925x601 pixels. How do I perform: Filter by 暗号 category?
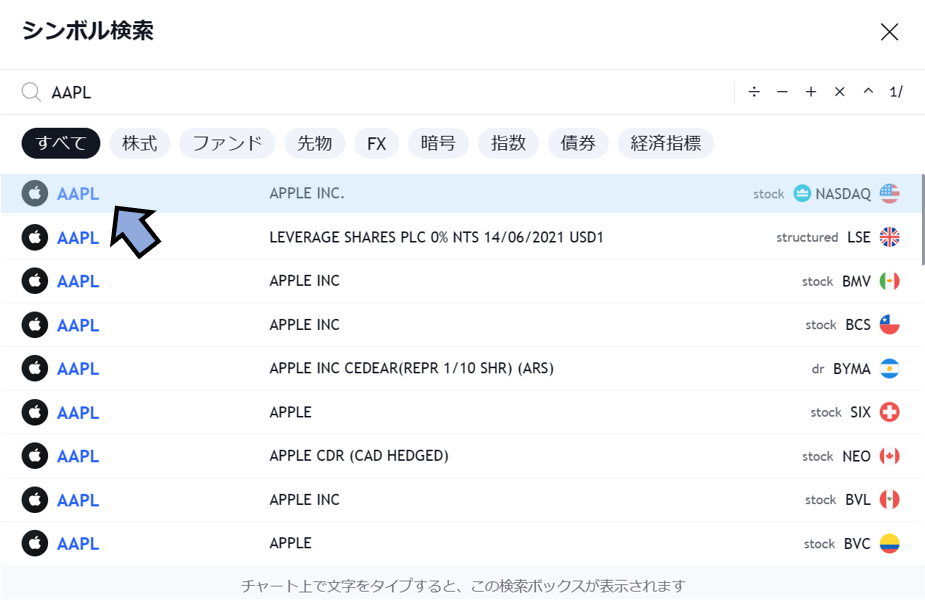click(438, 143)
